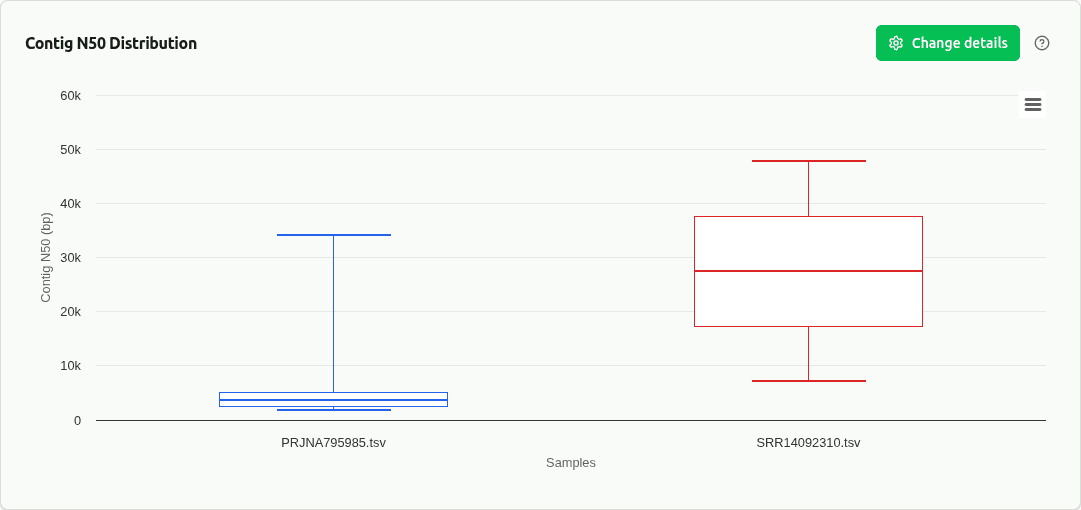
Task: Select the SRR14092310.tsv axis label
Action: [x=808, y=442]
